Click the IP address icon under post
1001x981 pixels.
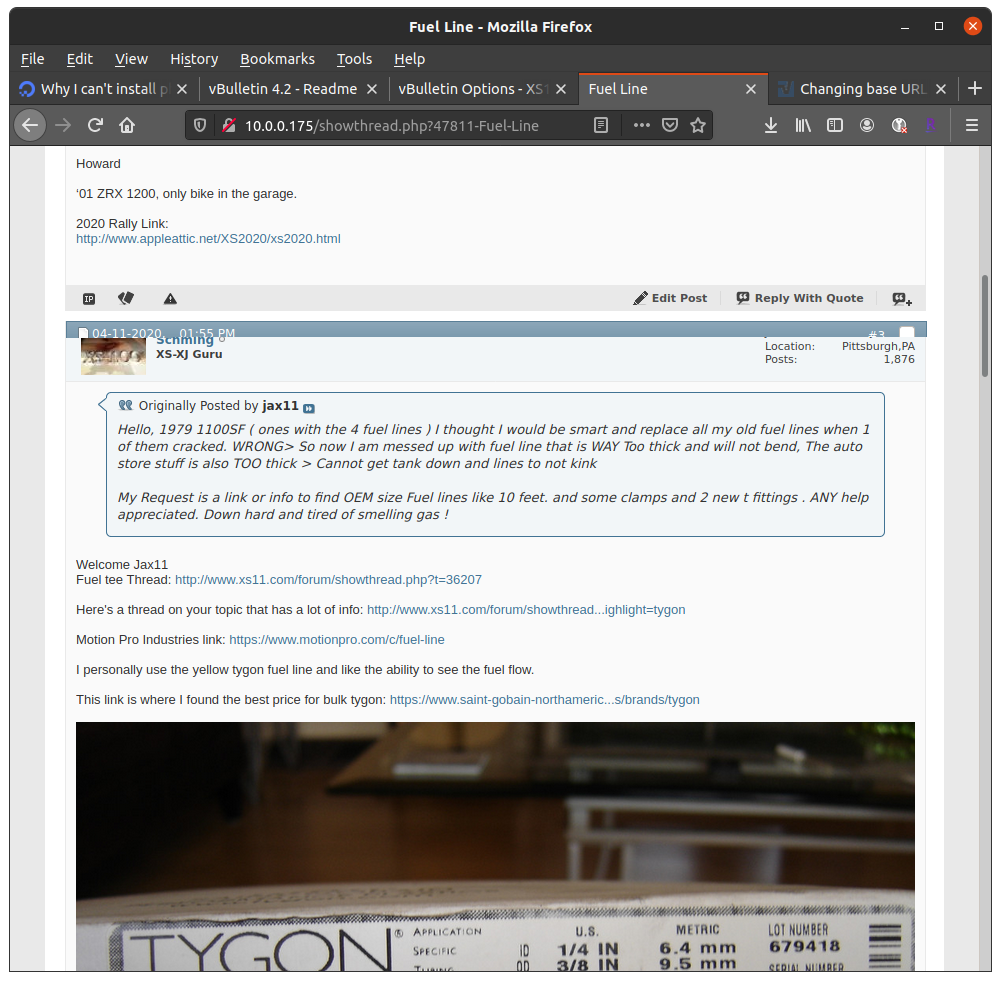(x=89, y=298)
